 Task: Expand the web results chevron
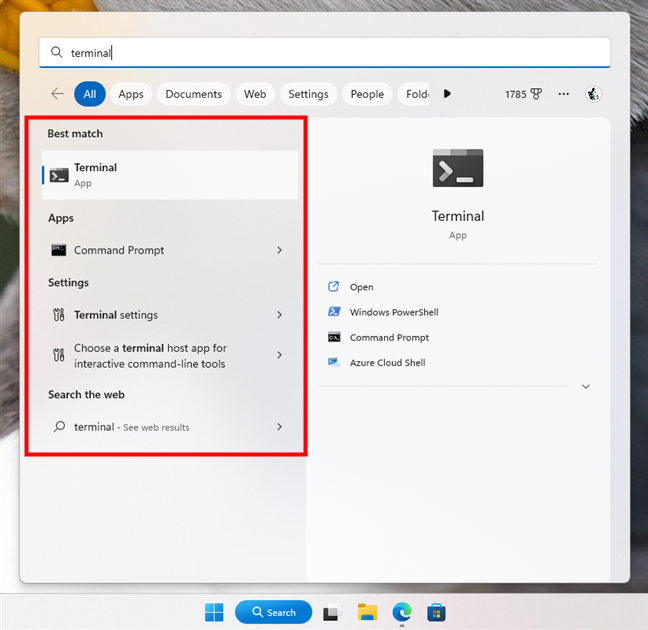[280, 426]
